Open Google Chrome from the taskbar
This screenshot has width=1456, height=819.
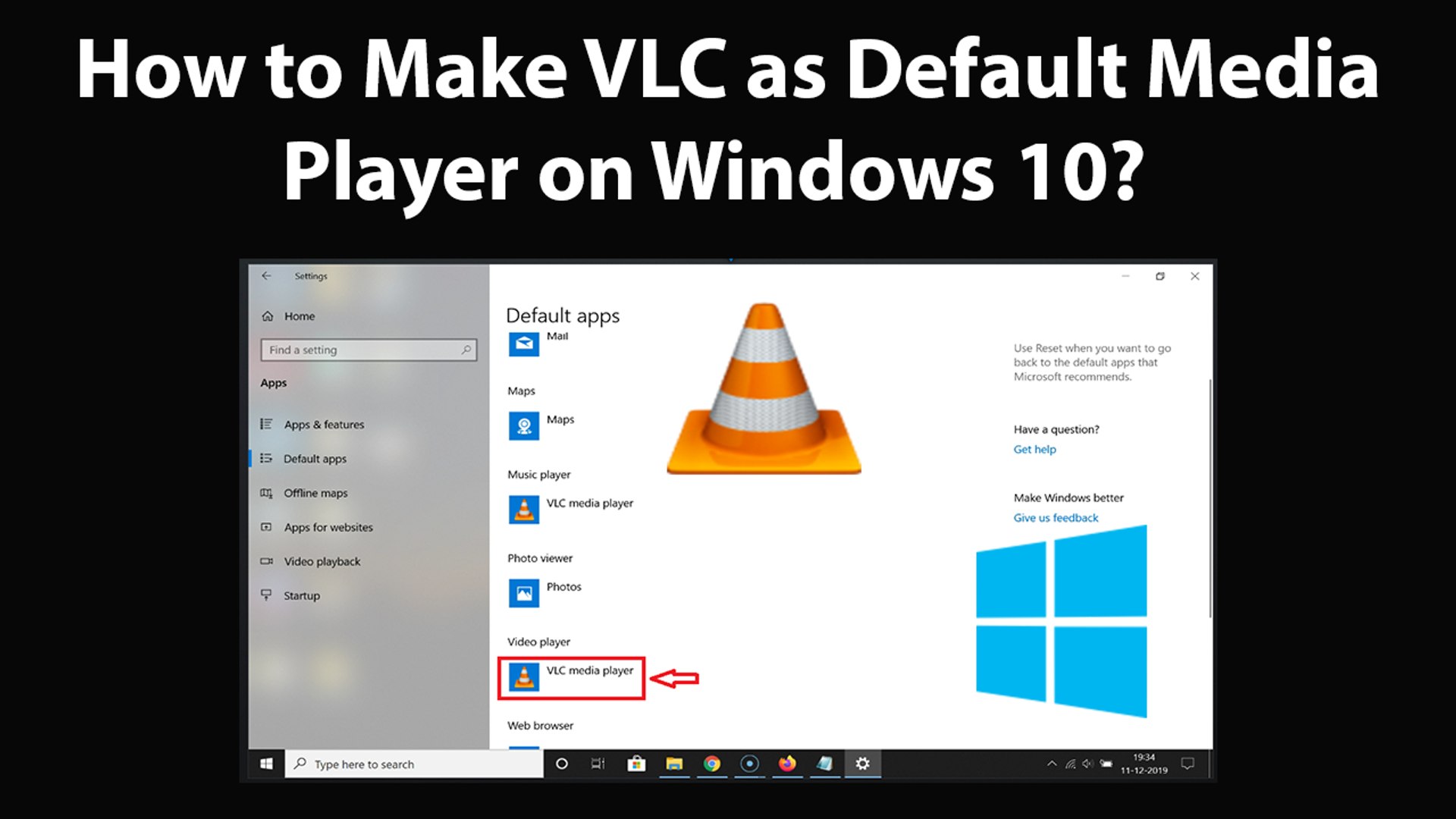[x=712, y=764]
